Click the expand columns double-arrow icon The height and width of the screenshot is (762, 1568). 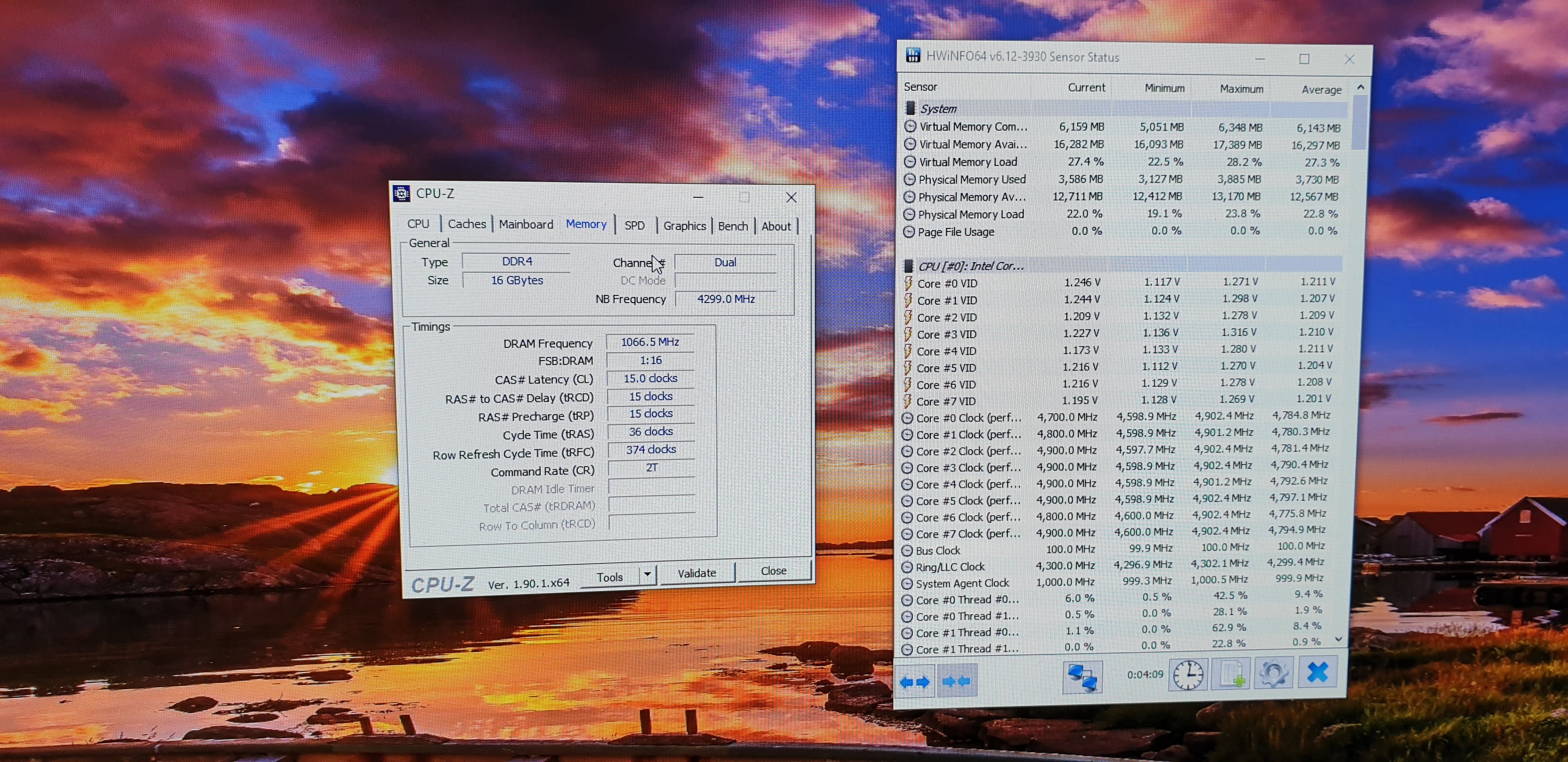[x=914, y=682]
